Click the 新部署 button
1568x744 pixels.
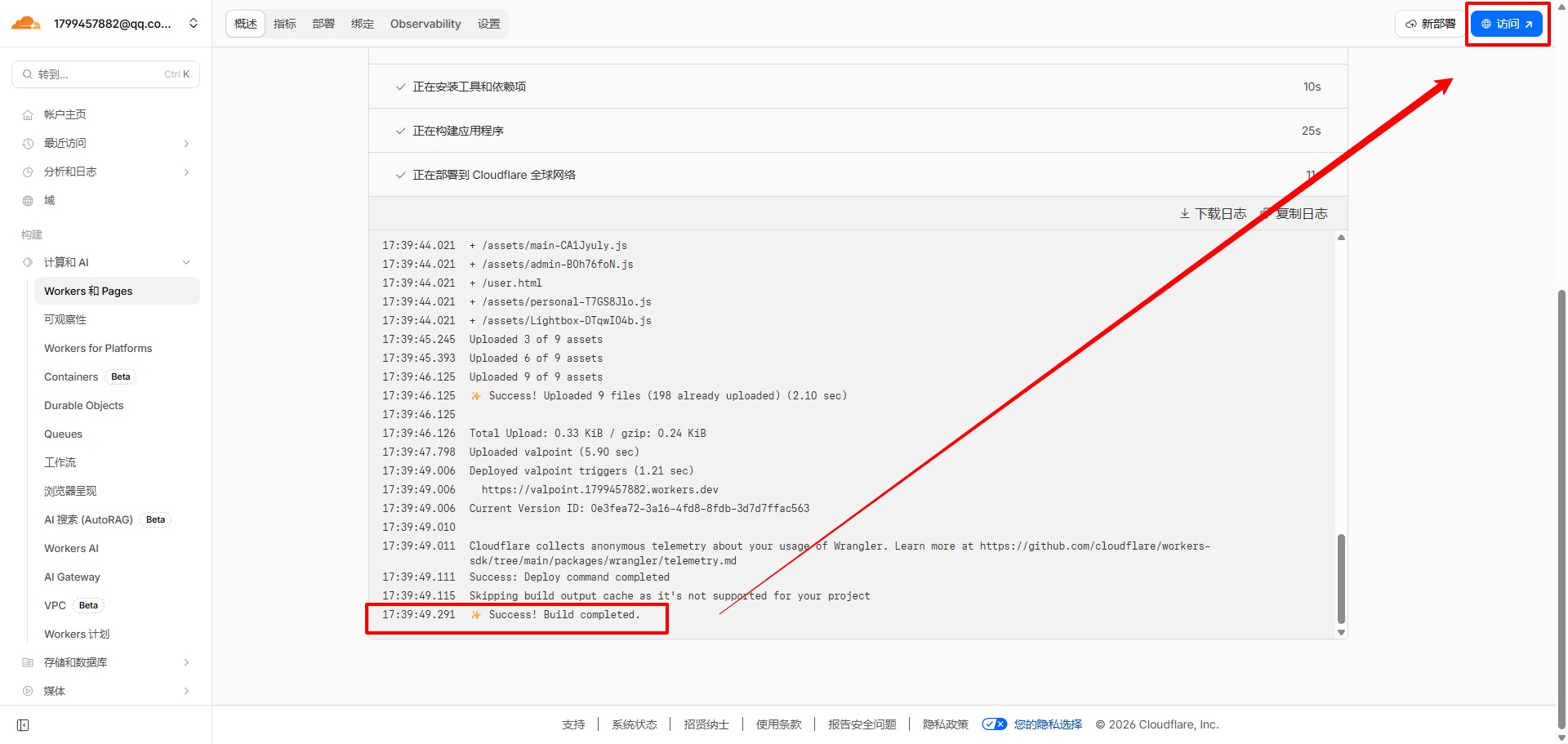1430,24
